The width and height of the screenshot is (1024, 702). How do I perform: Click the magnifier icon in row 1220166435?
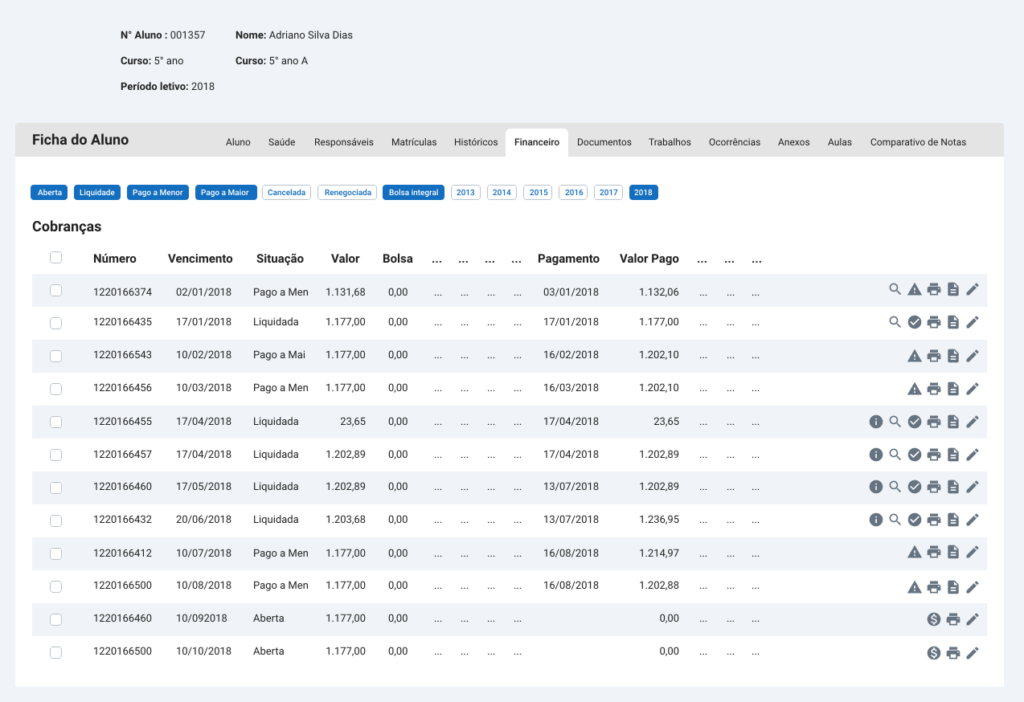[895, 322]
